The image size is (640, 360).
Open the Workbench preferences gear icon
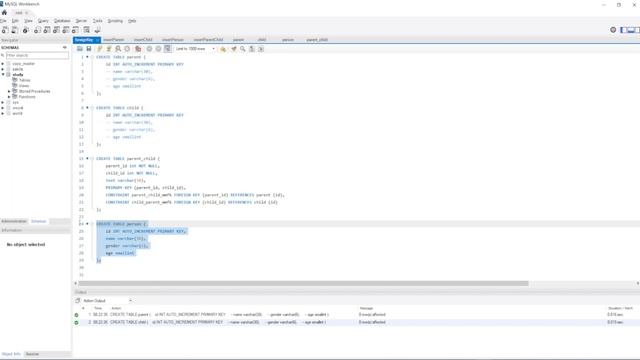pyautogui.click(x=613, y=30)
